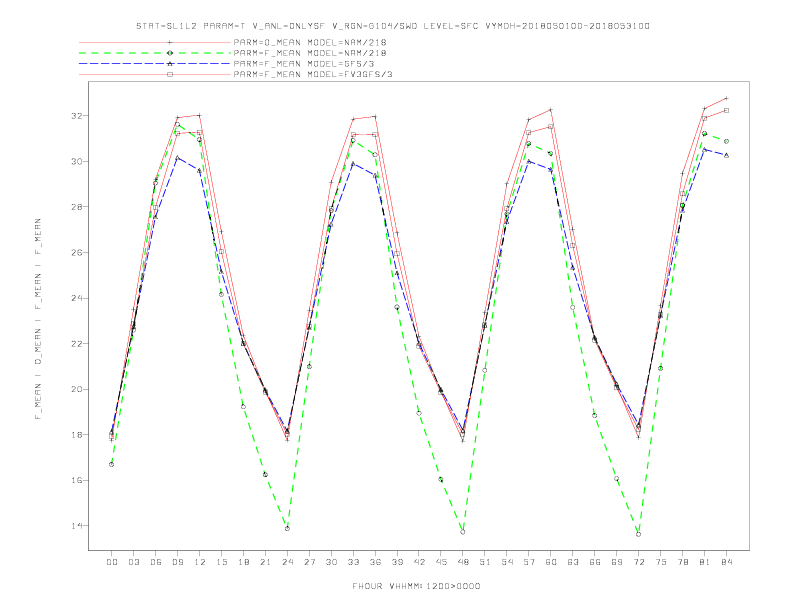Image resolution: width=792 pixels, height=612 pixels.
Task: Click x-axis forecast hour label 09
Action: [x=177, y=562]
